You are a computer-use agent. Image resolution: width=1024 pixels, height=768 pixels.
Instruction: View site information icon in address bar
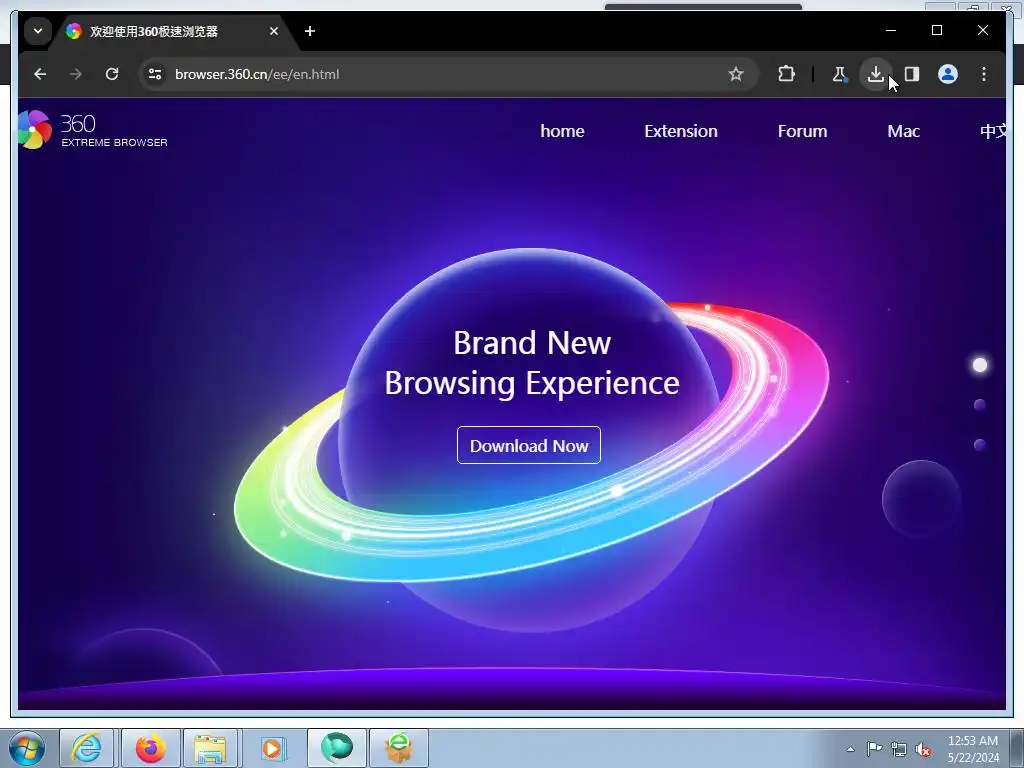pos(155,74)
